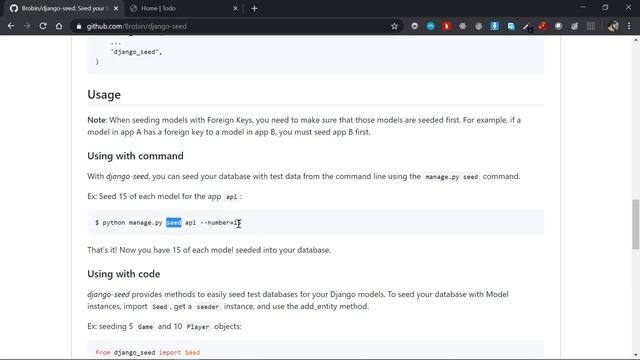Open the blue overlapping windows extension
This screenshot has width=640, height=360.
click(511, 26)
